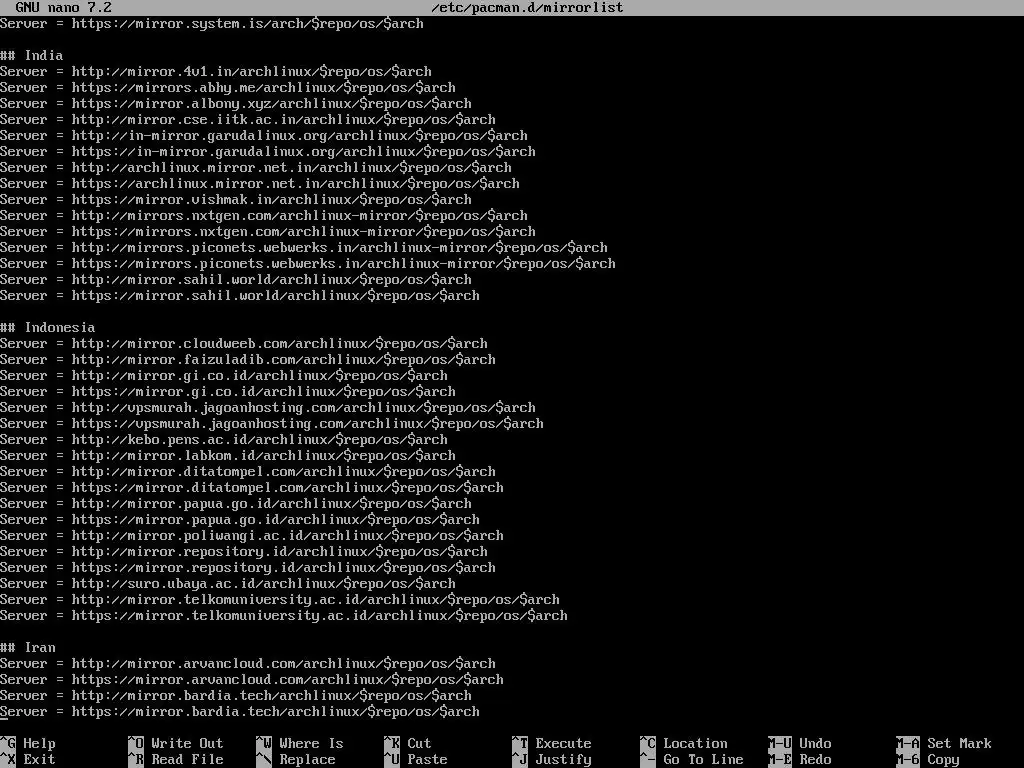The image size is (1024, 768).
Task: Click the https mirrors.nxtgen.com line
Action: (x=268, y=231)
